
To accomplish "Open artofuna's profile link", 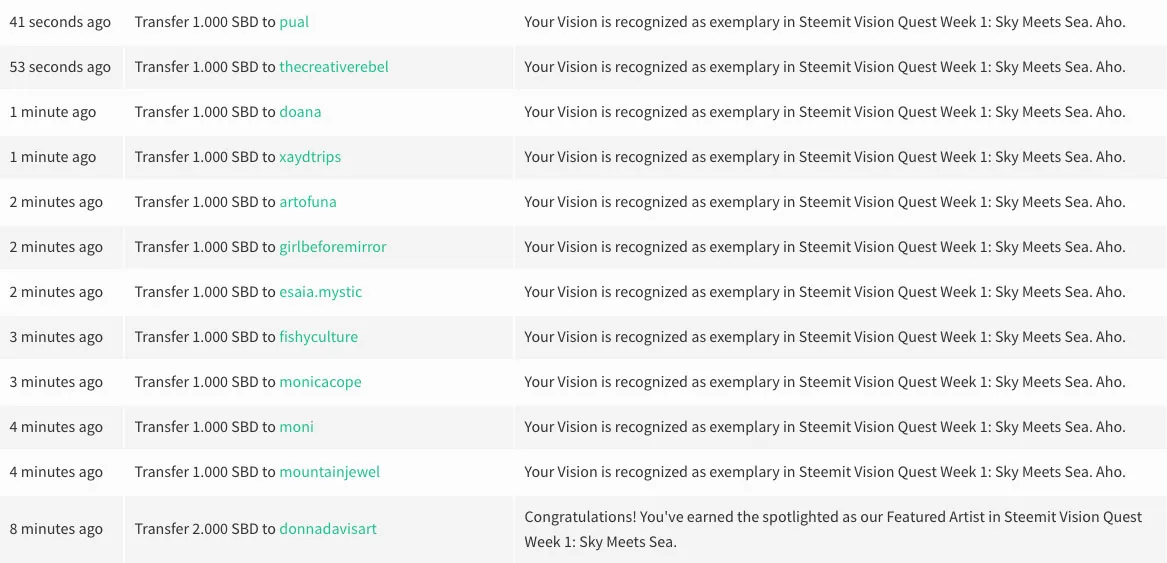I will pyautogui.click(x=307, y=202).
